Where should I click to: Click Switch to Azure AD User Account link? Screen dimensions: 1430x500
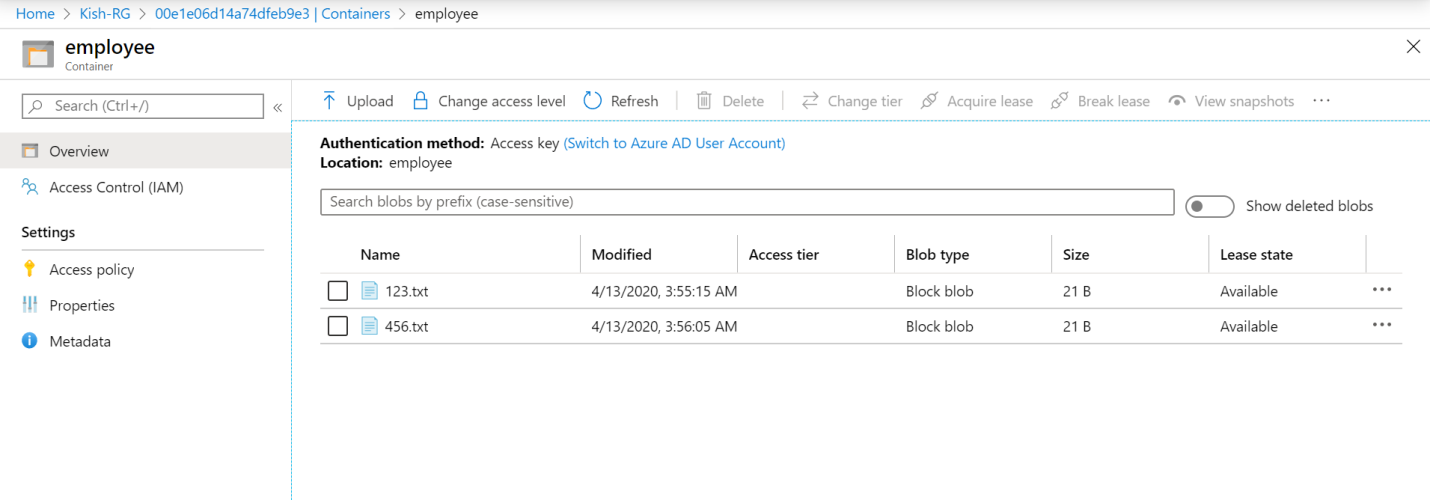coord(674,143)
